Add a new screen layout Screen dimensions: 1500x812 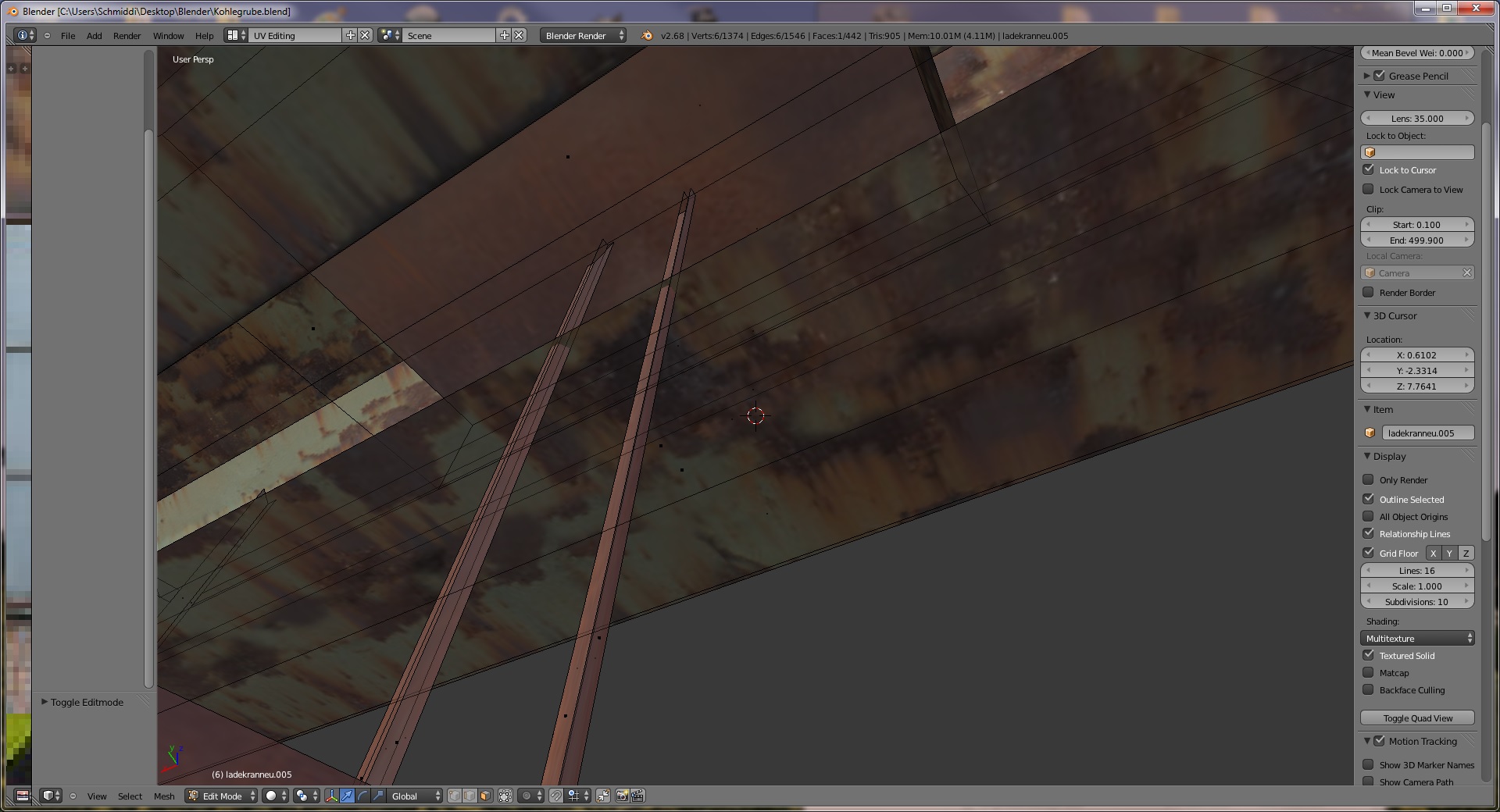(351, 35)
